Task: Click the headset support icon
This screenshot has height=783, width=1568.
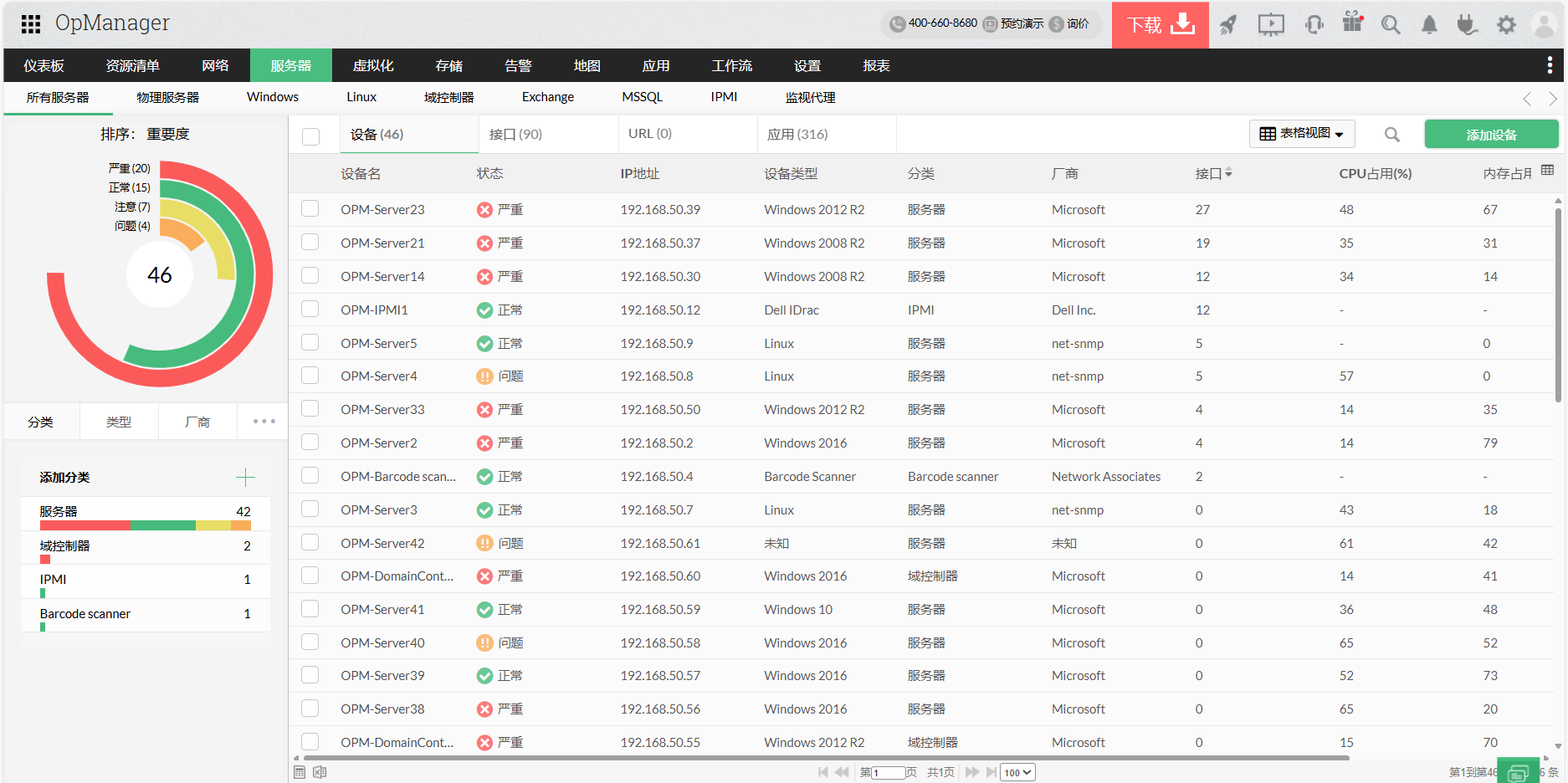Action: pyautogui.click(x=1314, y=25)
